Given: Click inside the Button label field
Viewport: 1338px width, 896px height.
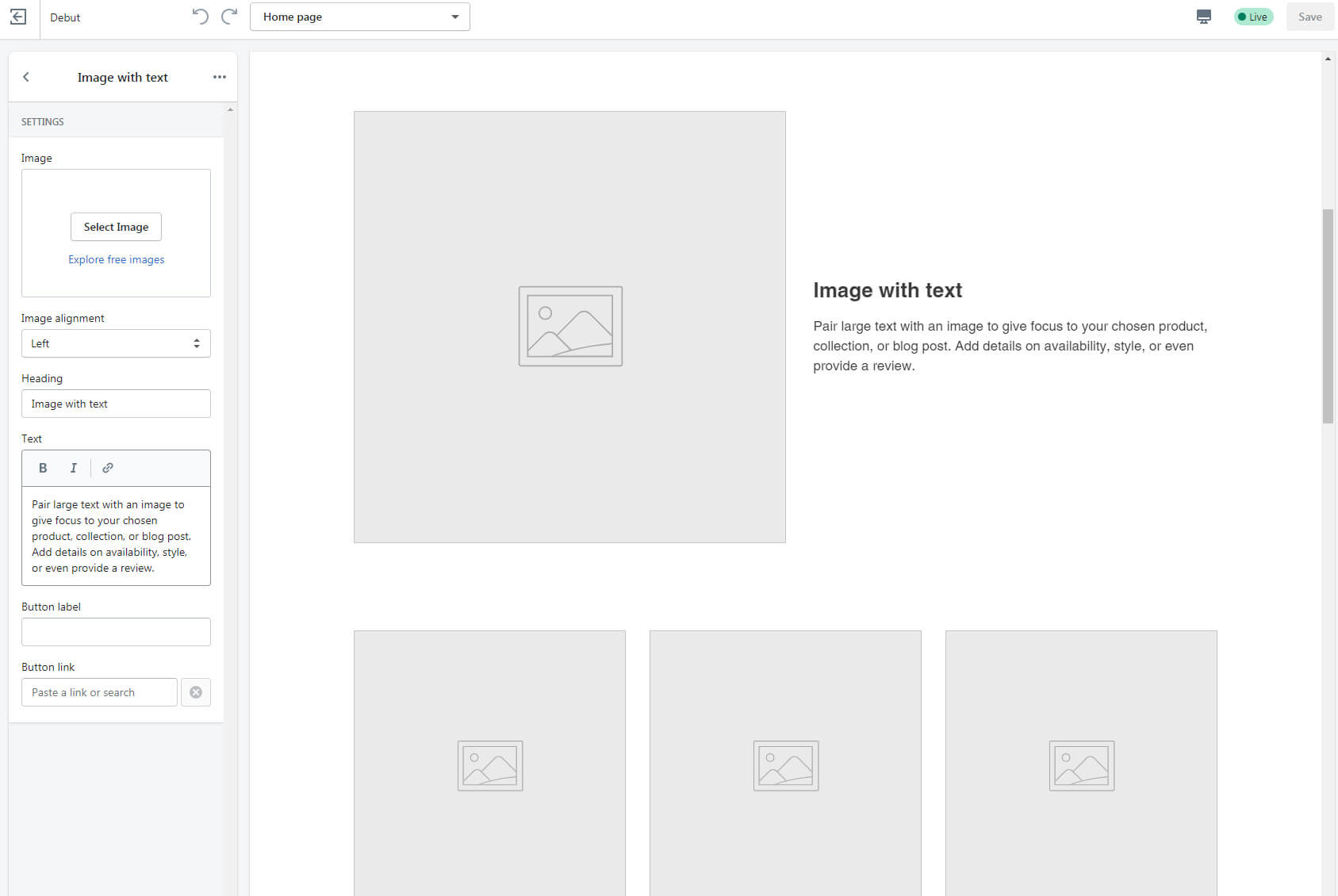Looking at the screenshot, I should [x=116, y=632].
